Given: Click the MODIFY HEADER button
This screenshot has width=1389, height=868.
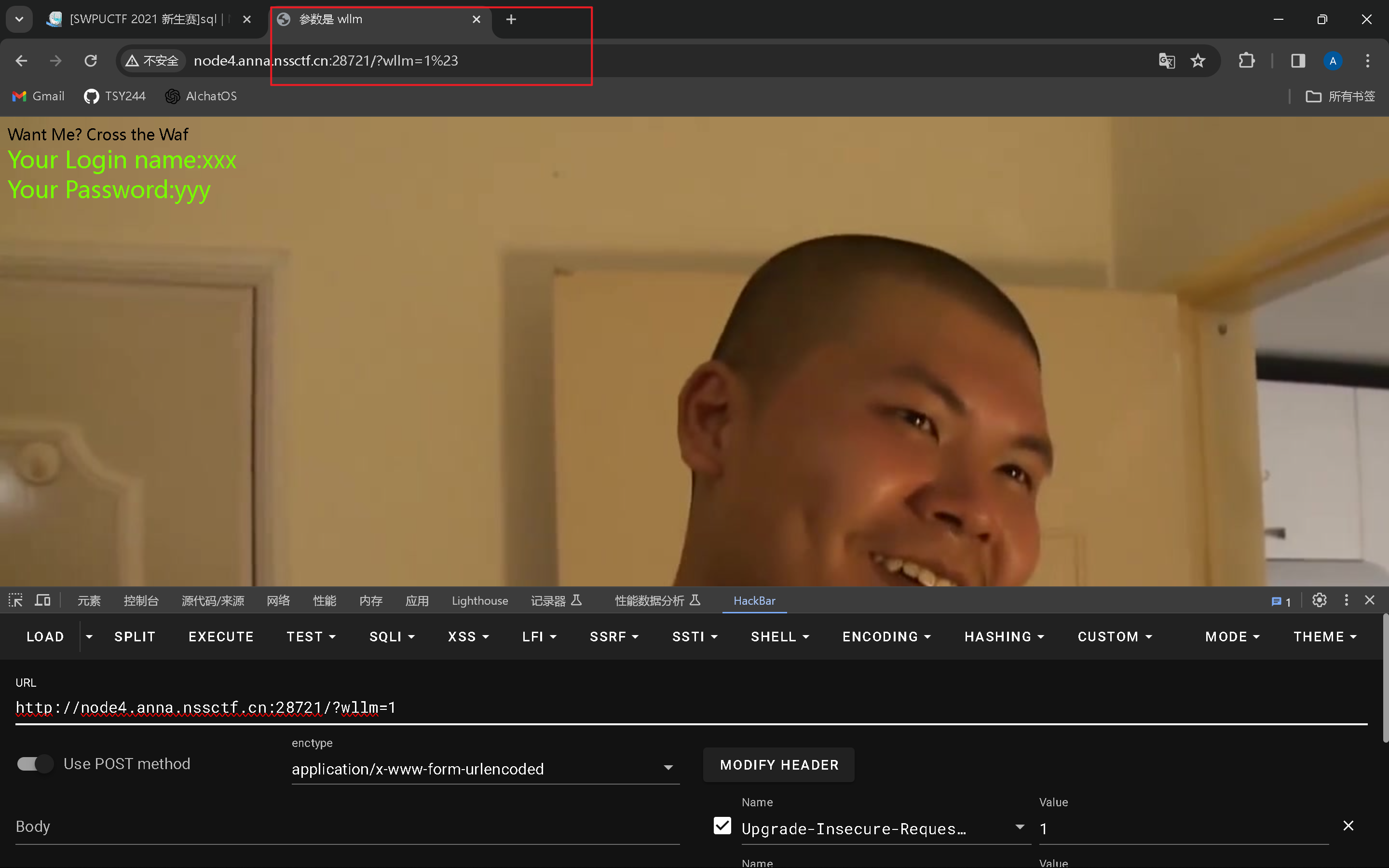Looking at the screenshot, I should [779, 765].
